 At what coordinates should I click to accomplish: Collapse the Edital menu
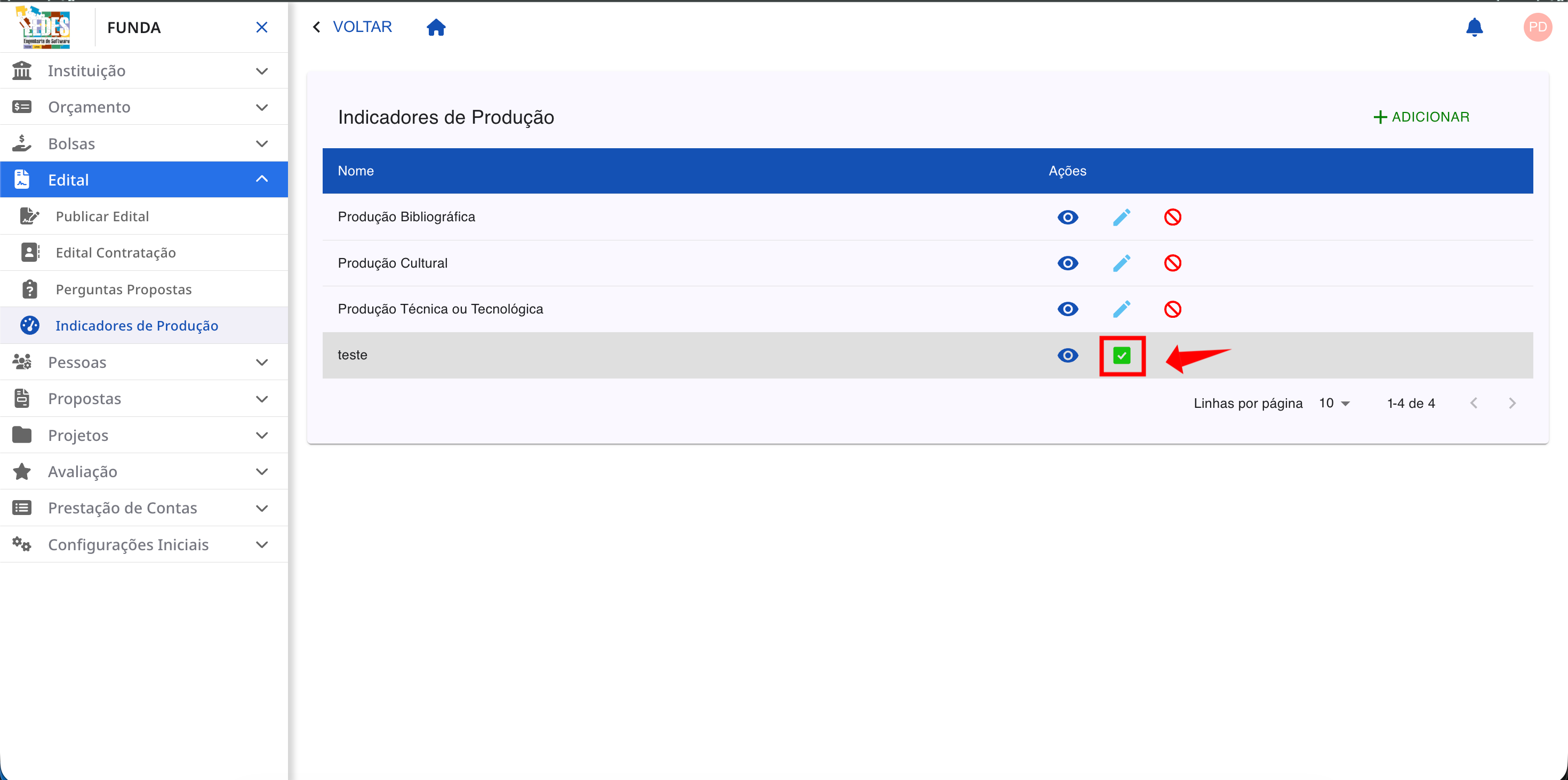[143, 180]
